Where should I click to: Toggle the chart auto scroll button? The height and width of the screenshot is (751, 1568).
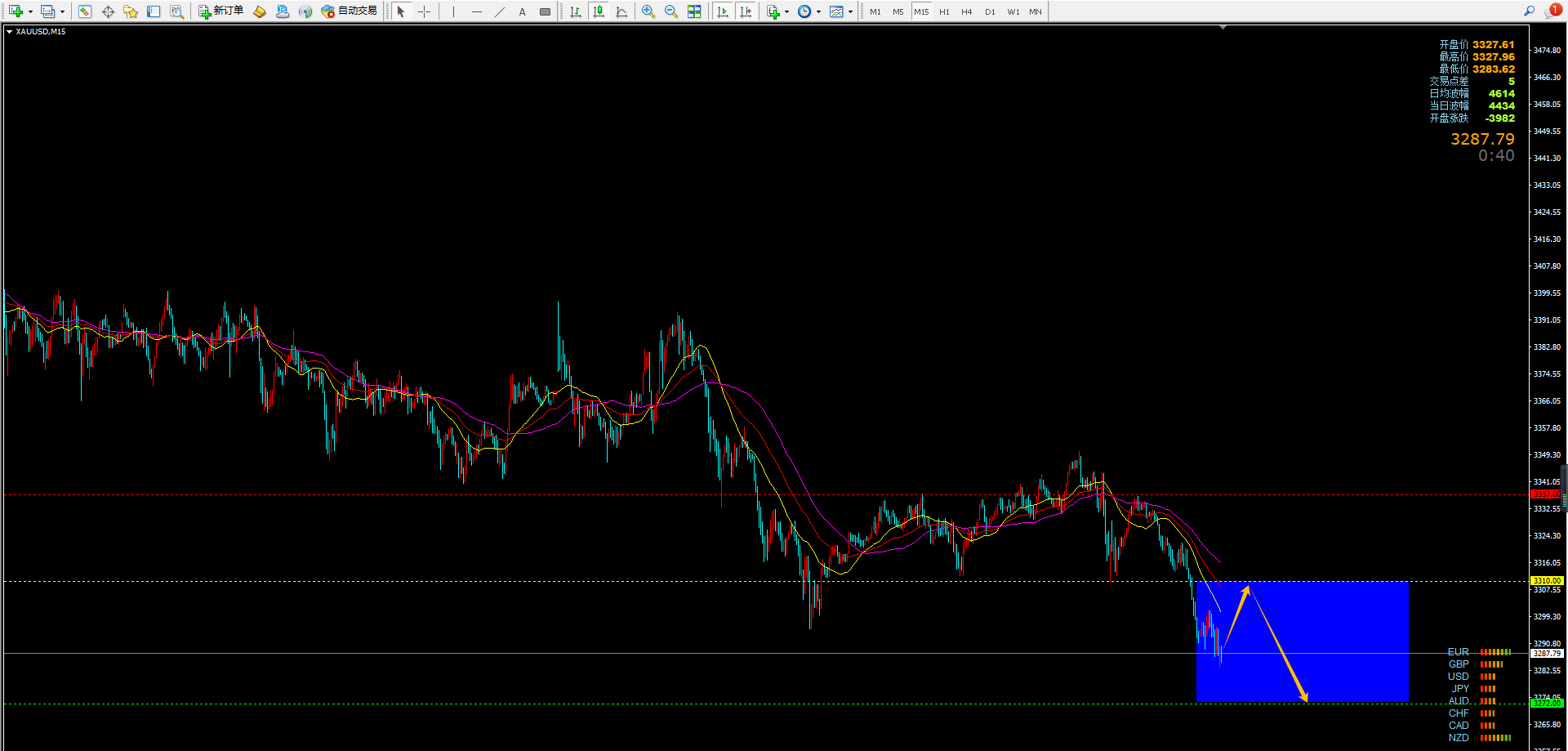(x=723, y=11)
